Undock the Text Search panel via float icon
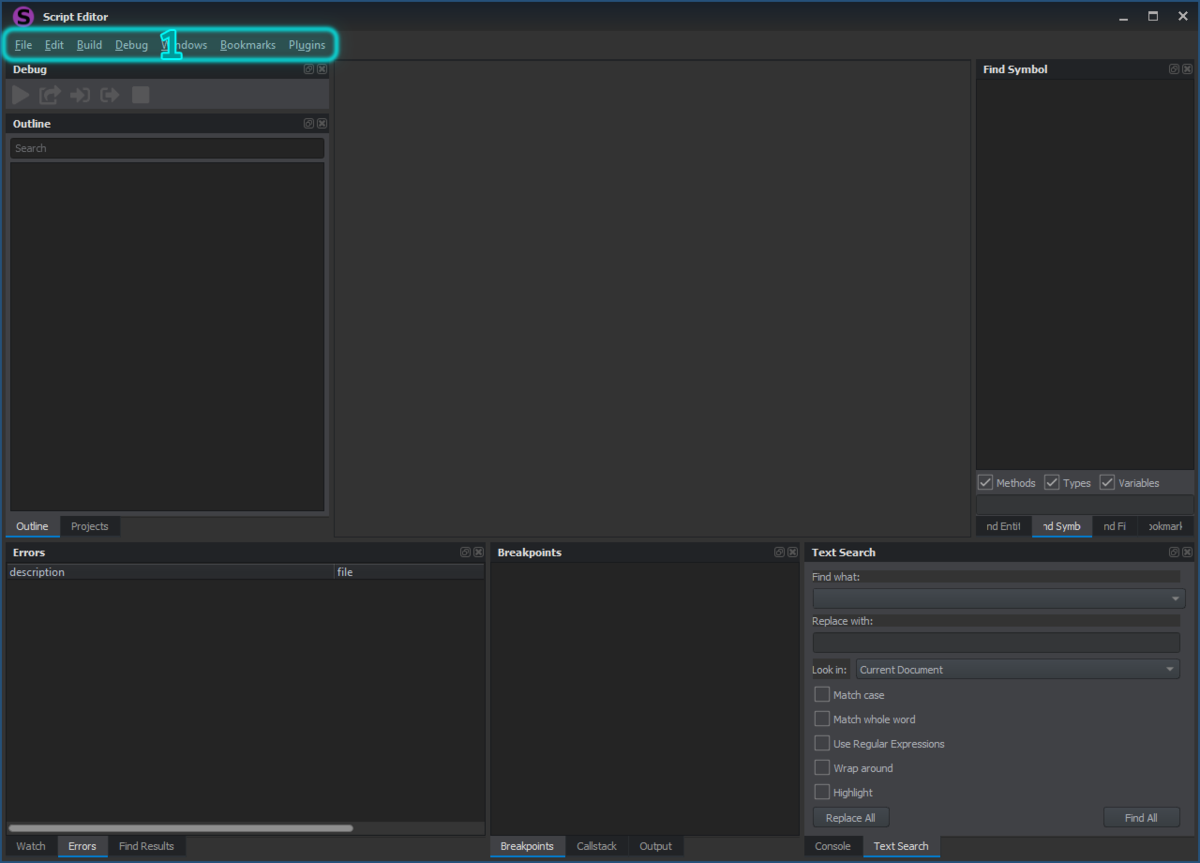1200x863 pixels. pyautogui.click(x=1173, y=551)
